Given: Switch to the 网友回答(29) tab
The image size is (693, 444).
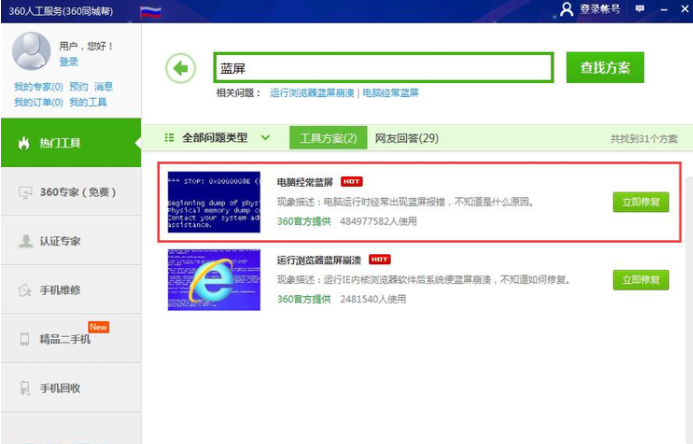Looking at the screenshot, I should coord(407,138).
